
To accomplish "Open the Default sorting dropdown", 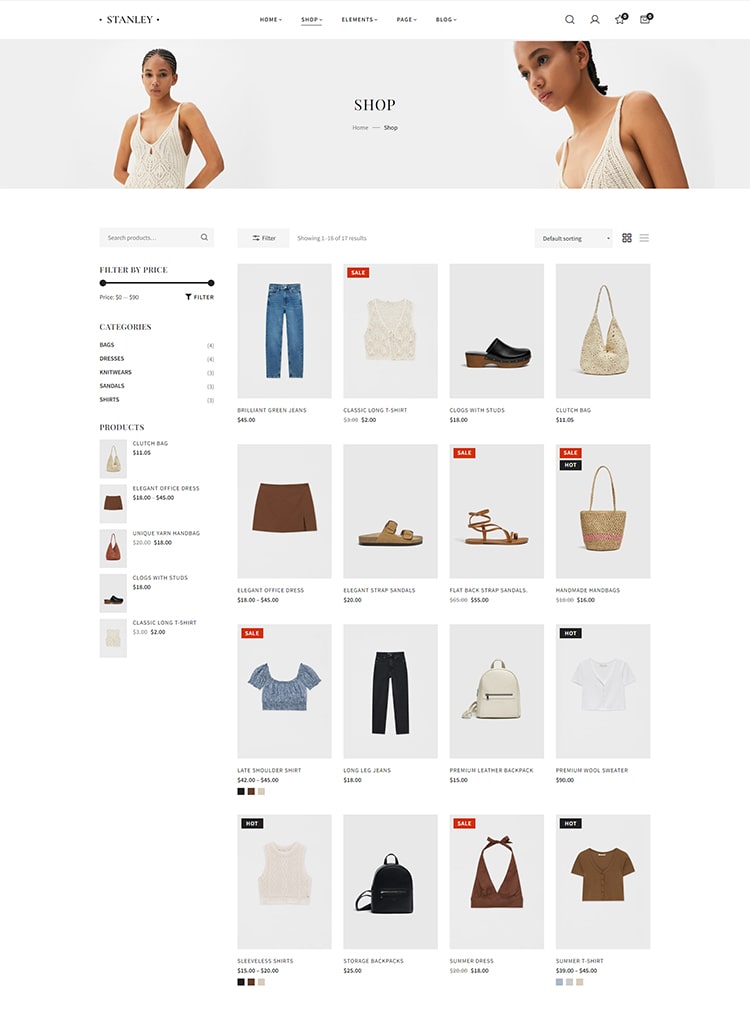I will [573, 238].
